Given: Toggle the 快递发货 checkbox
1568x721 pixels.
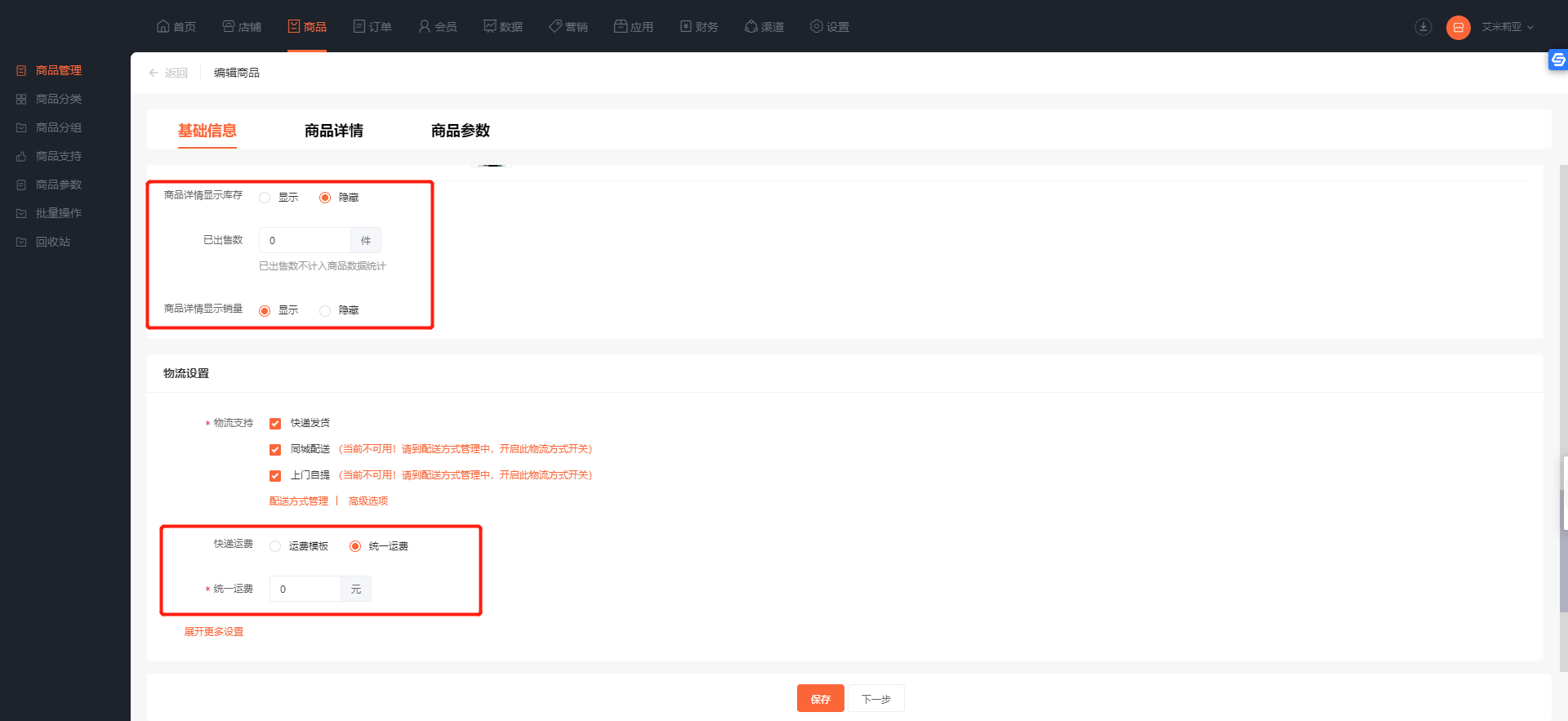Looking at the screenshot, I should [275, 424].
